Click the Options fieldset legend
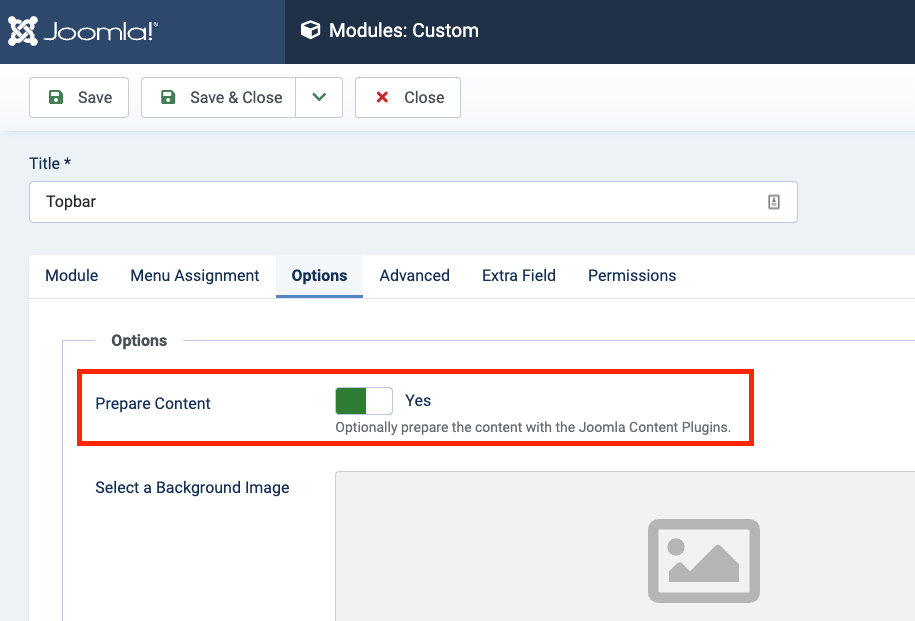The width and height of the screenshot is (915, 621). point(139,340)
